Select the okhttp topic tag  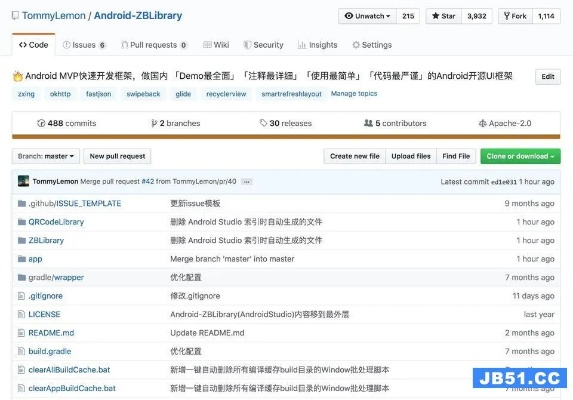coord(60,94)
